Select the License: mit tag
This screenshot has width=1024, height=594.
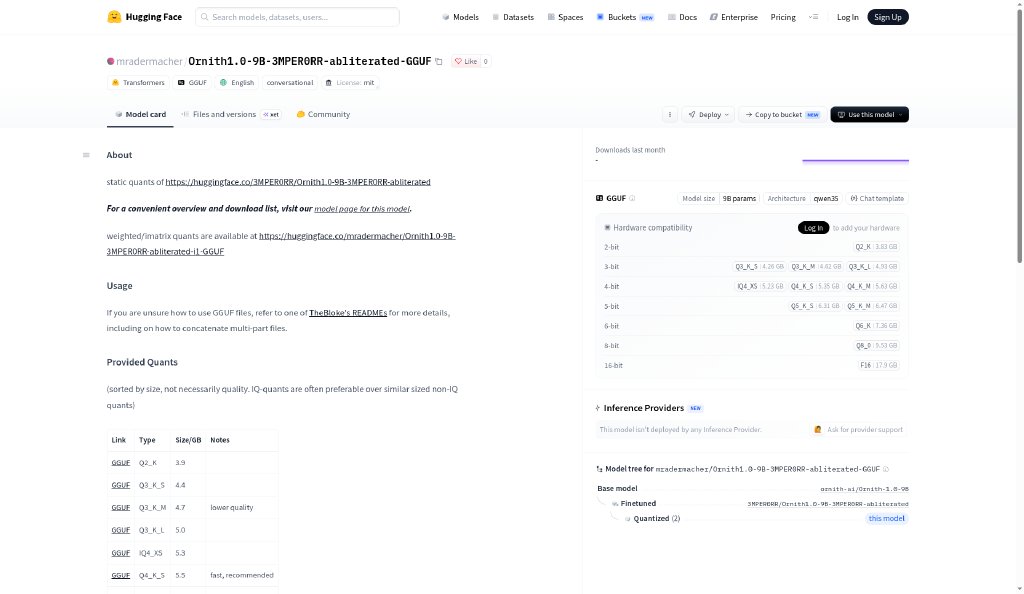(350, 82)
